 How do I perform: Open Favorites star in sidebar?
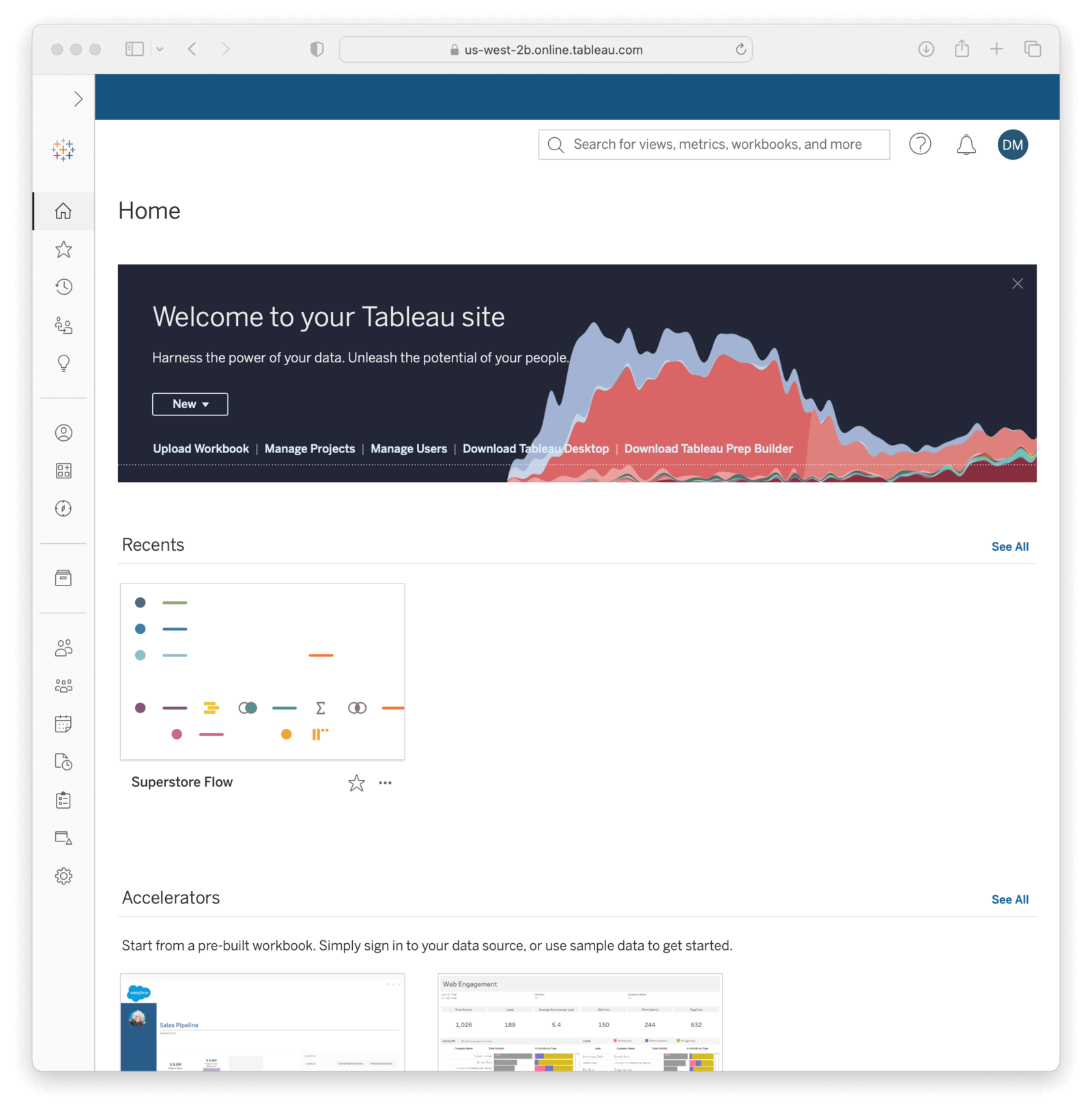tap(63, 250)
